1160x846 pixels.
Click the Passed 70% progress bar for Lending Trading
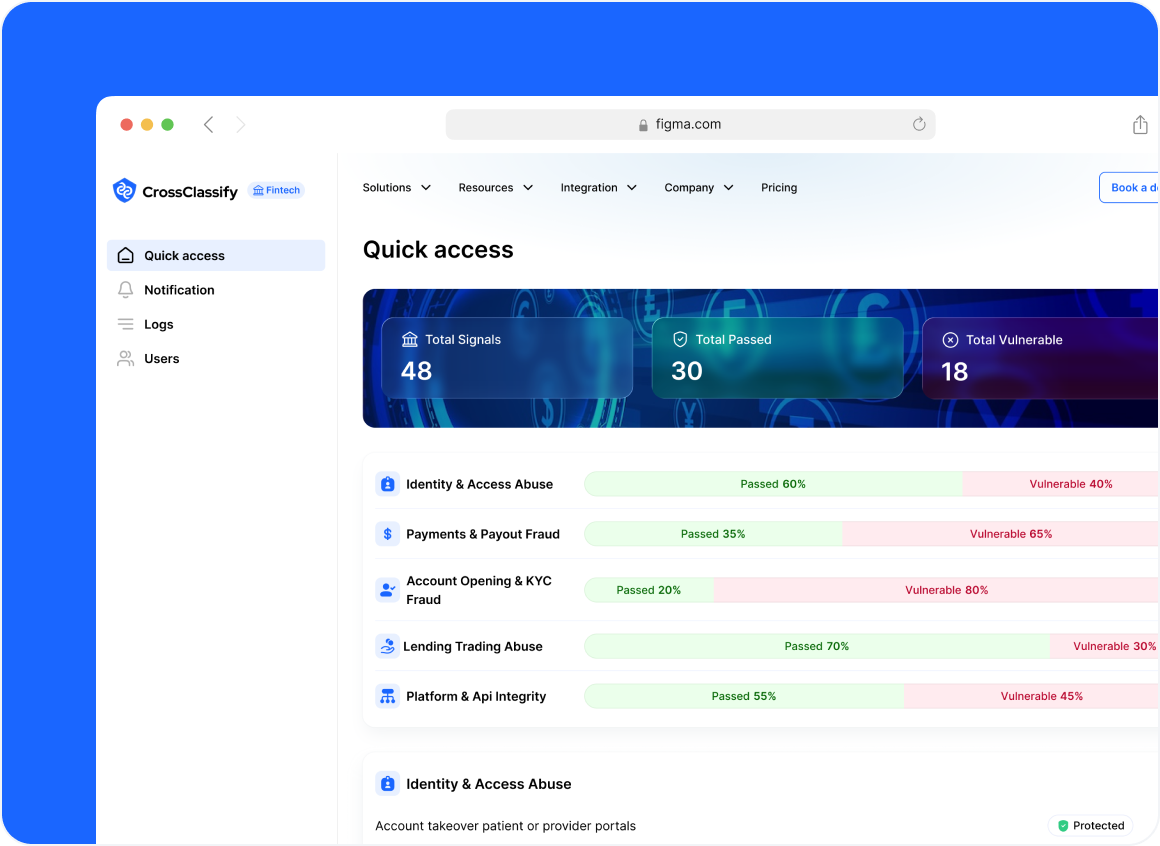tap(817, 646)
